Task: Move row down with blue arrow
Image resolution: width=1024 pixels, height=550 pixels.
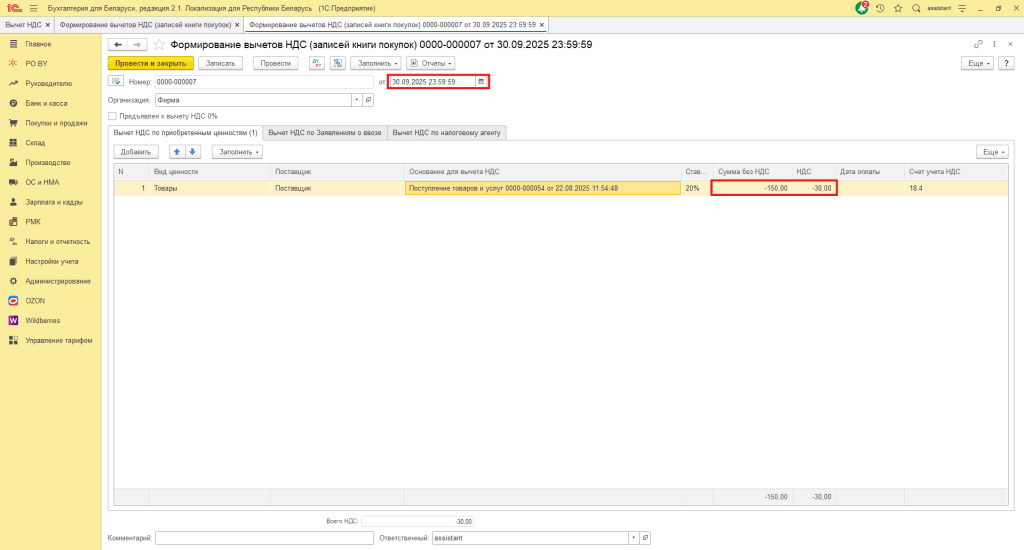Action: click(193, 152)
